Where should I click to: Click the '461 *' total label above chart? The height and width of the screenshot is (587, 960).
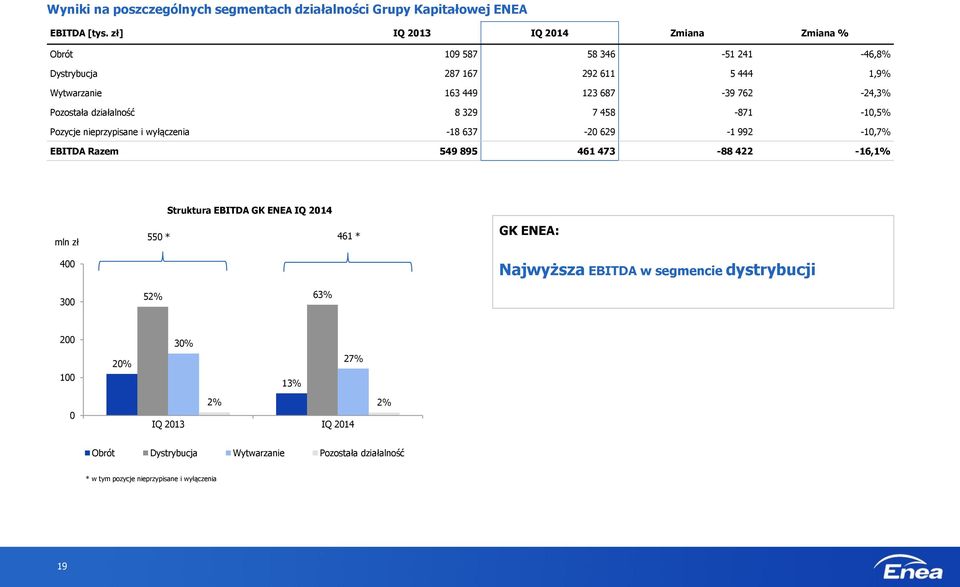click(x=348, y=236)
